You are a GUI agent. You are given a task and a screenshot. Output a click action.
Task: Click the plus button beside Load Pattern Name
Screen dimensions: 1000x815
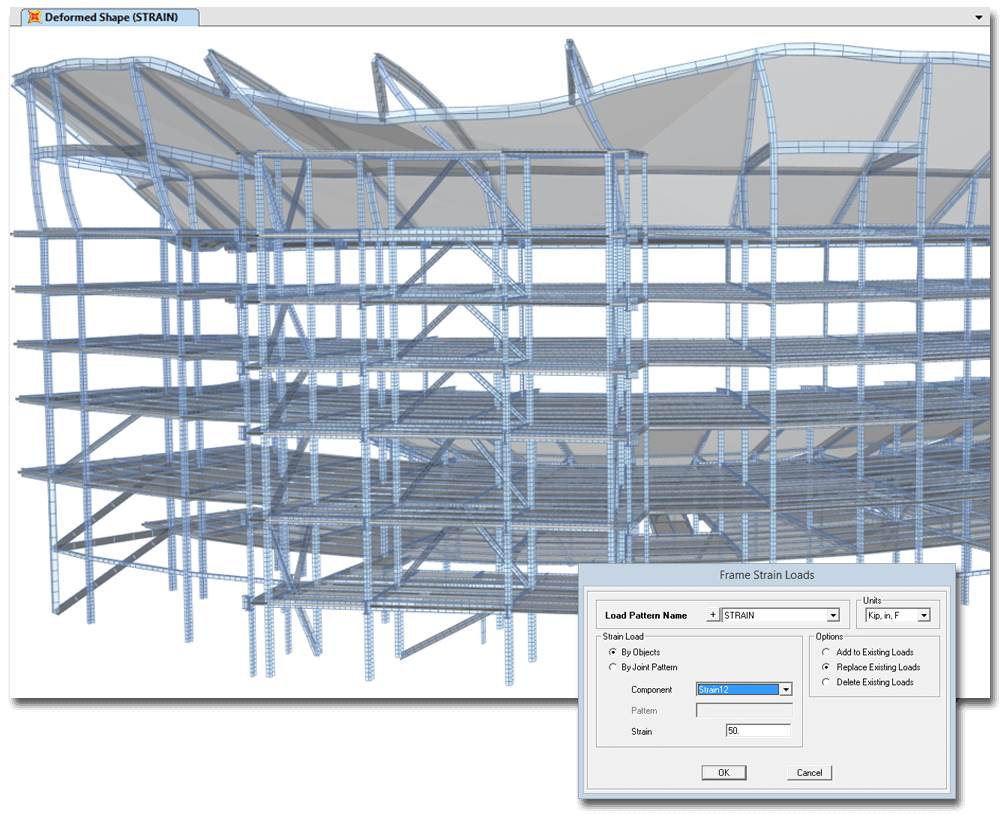(712, 615)
